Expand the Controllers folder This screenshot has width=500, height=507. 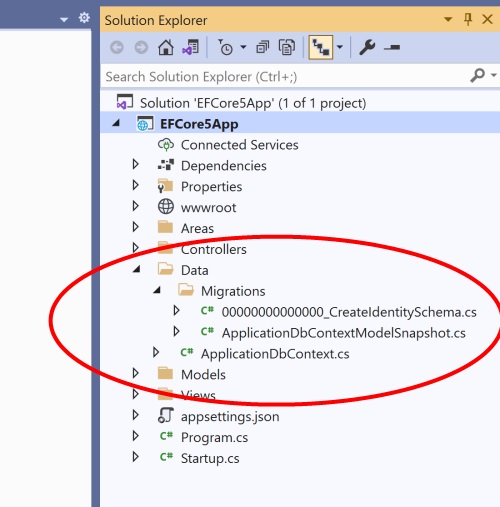pyautogui.click(x=135, y=248)
